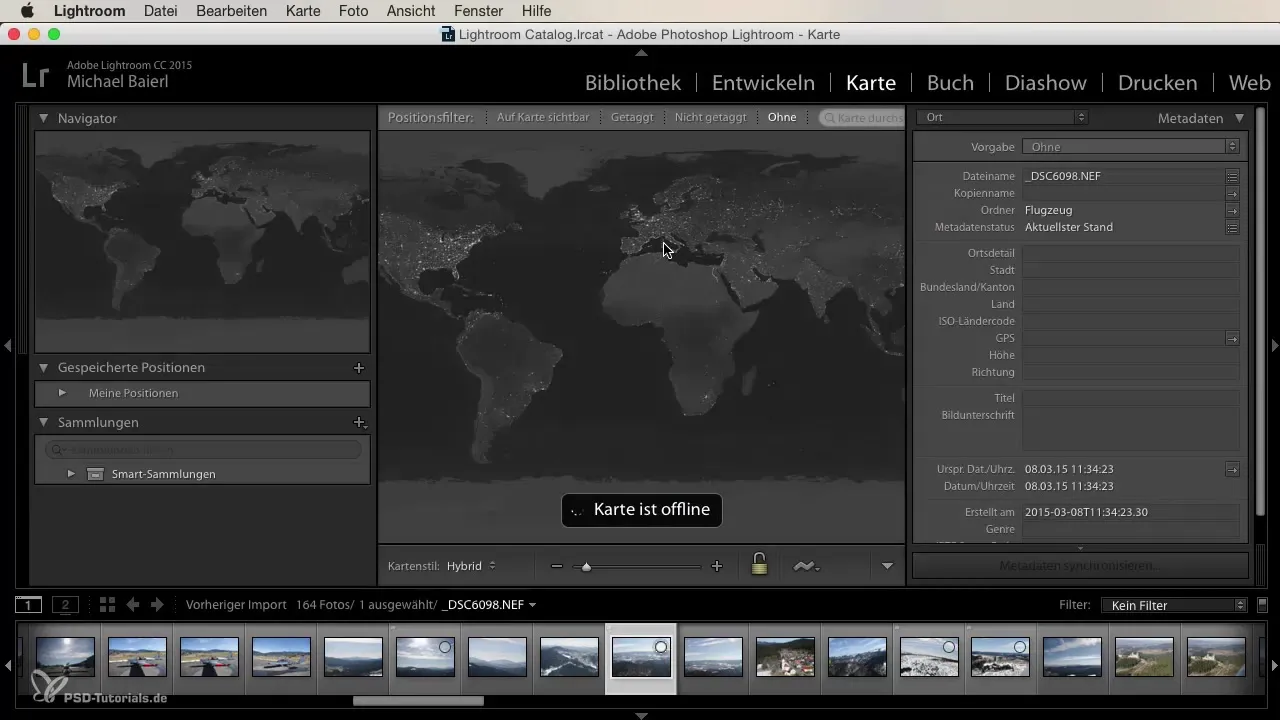Click the map search field
This screenshot has width=1280, height=720.
(861, 117)
